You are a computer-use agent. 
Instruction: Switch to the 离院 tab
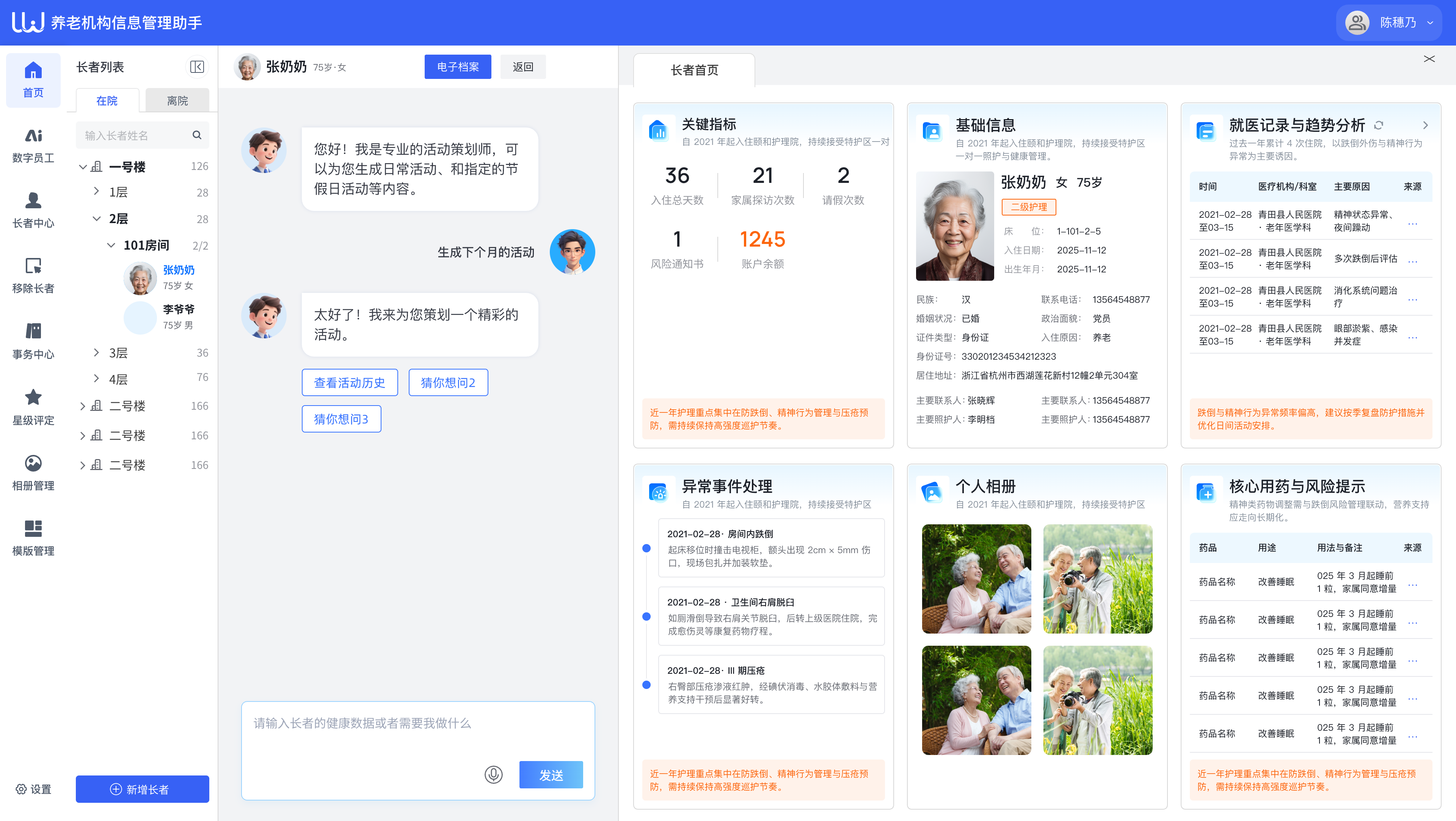coord(177,100)
